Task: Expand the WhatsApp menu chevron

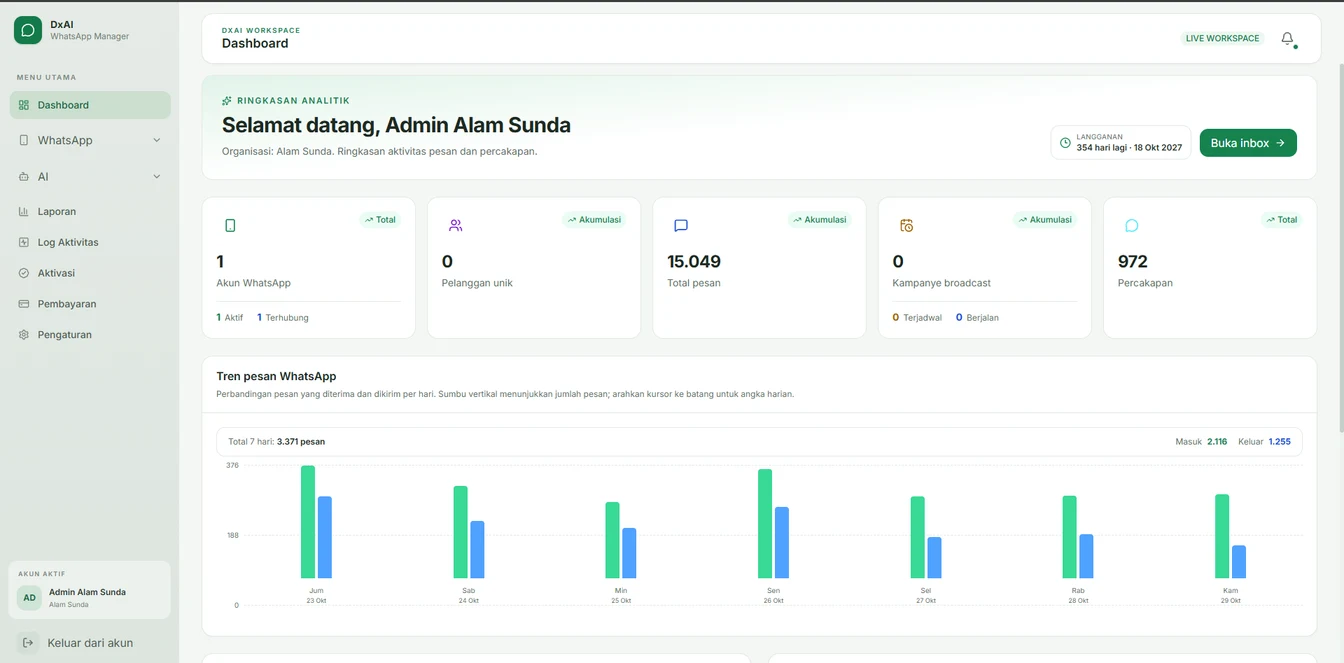Action: click(156, 140)
